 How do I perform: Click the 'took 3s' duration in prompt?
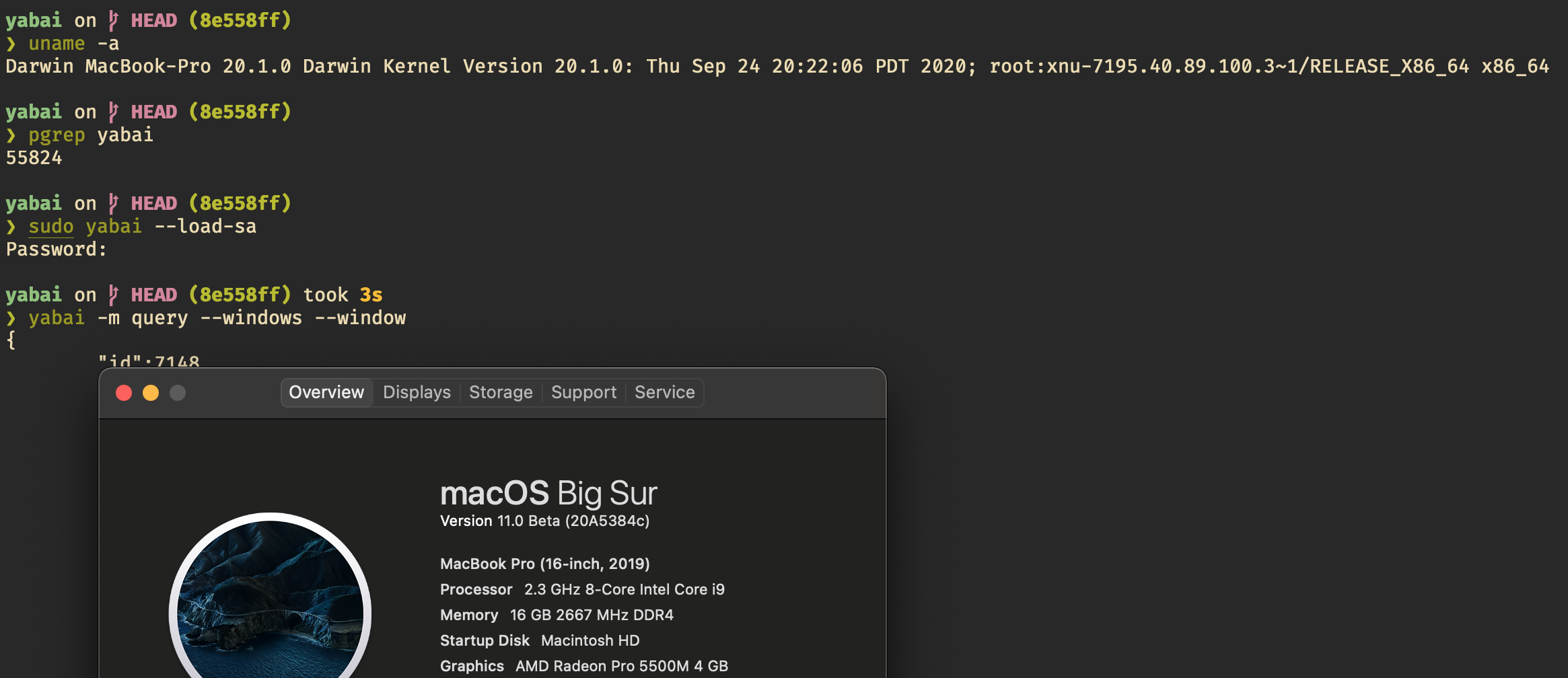343,295
